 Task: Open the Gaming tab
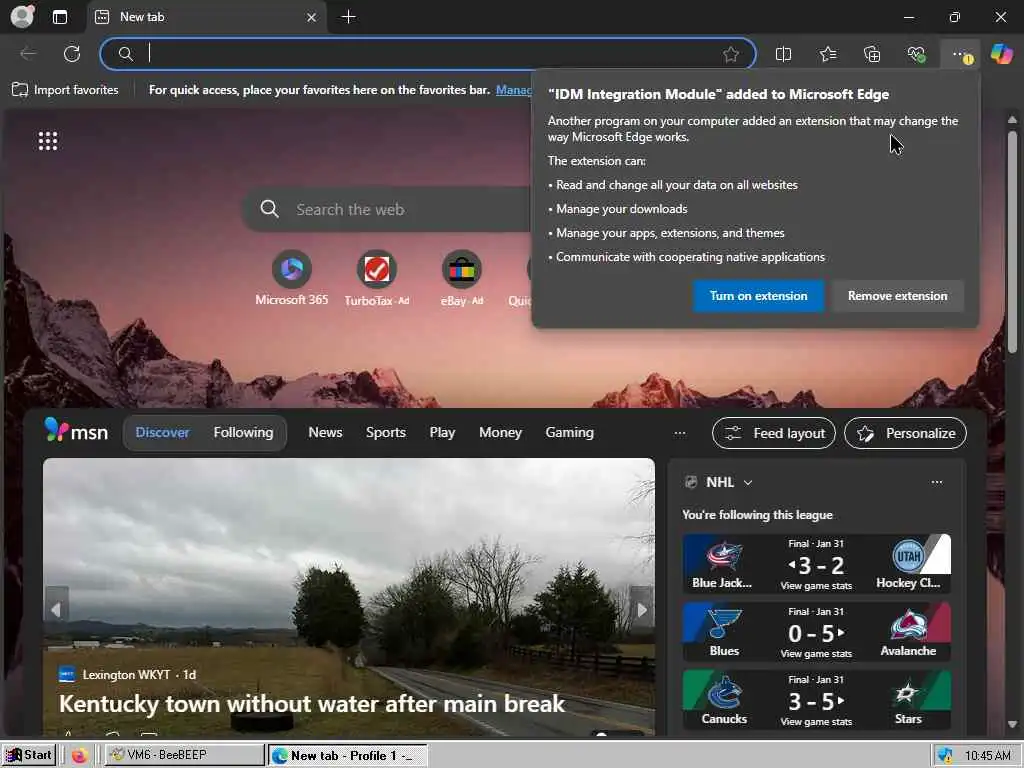pyautogui.click(x=569, y=432)
